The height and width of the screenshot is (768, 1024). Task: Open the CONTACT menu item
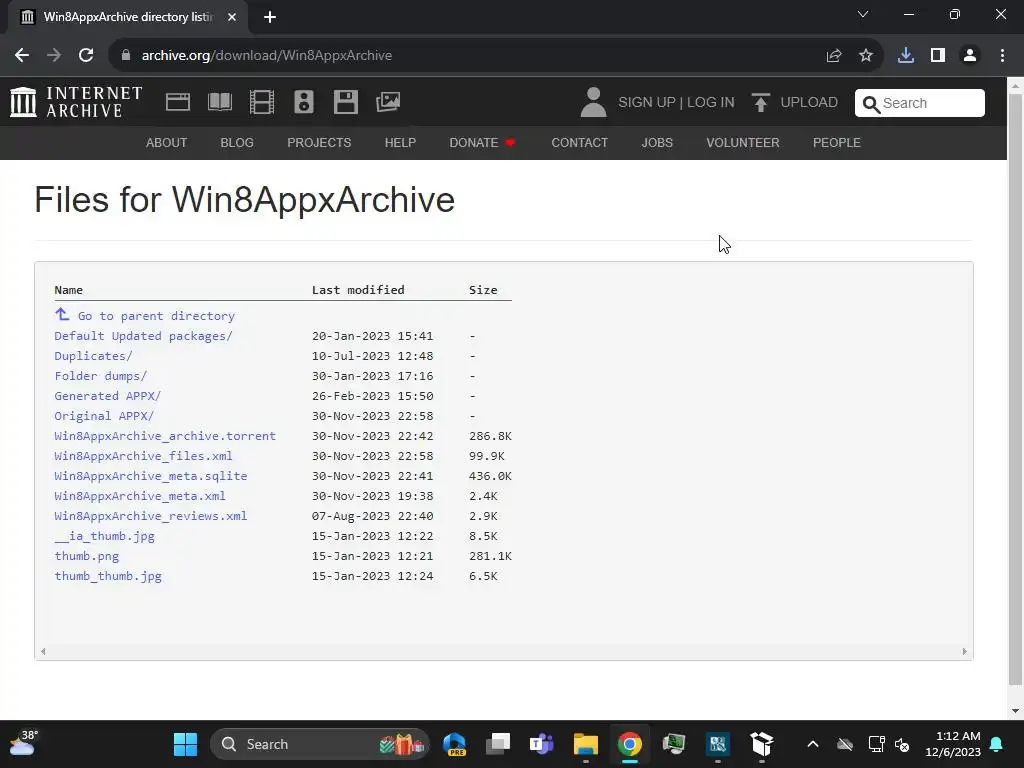click(x=580, y=142)
